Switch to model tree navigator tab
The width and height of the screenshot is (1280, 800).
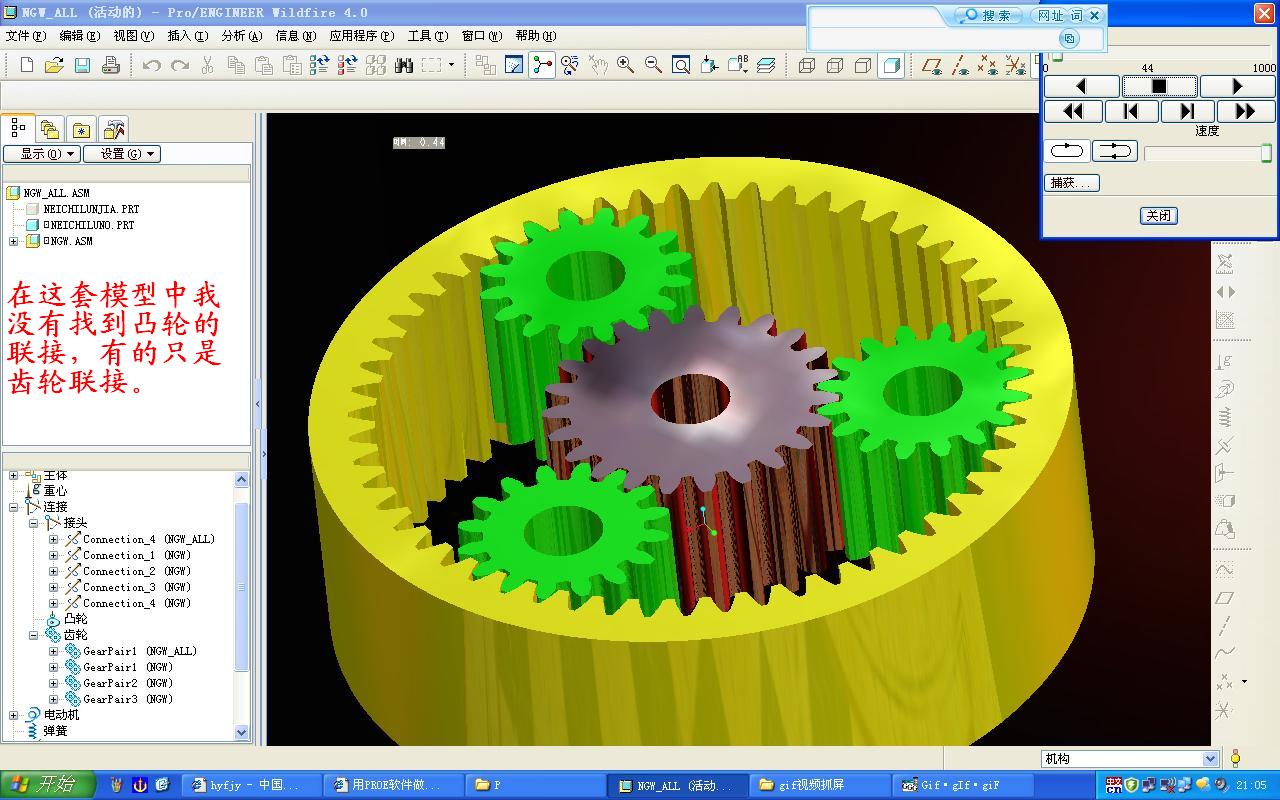[18, 128]
